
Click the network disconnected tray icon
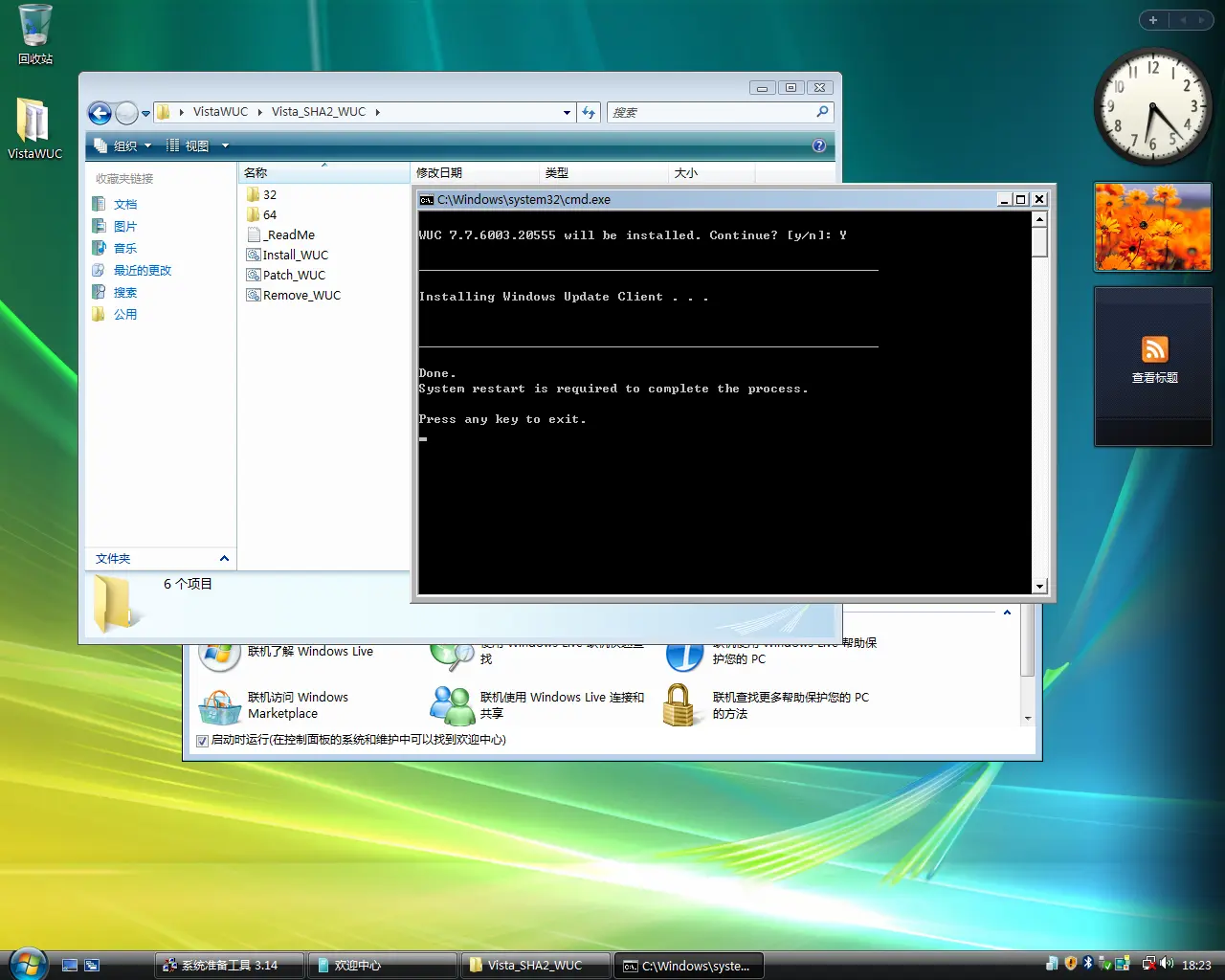coord(1148,964)
